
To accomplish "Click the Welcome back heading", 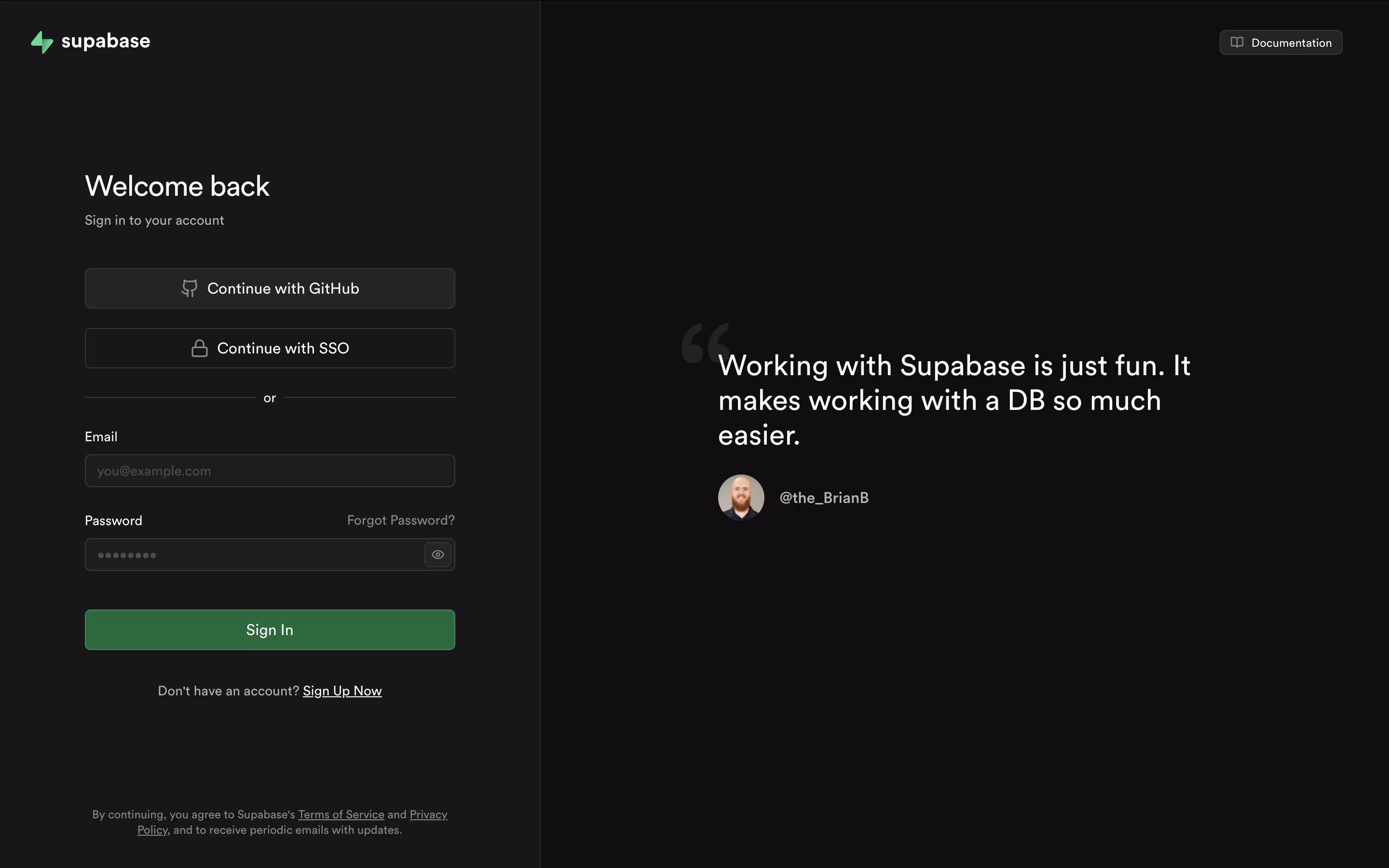I will pyautogui.click(x=177, y=186).
